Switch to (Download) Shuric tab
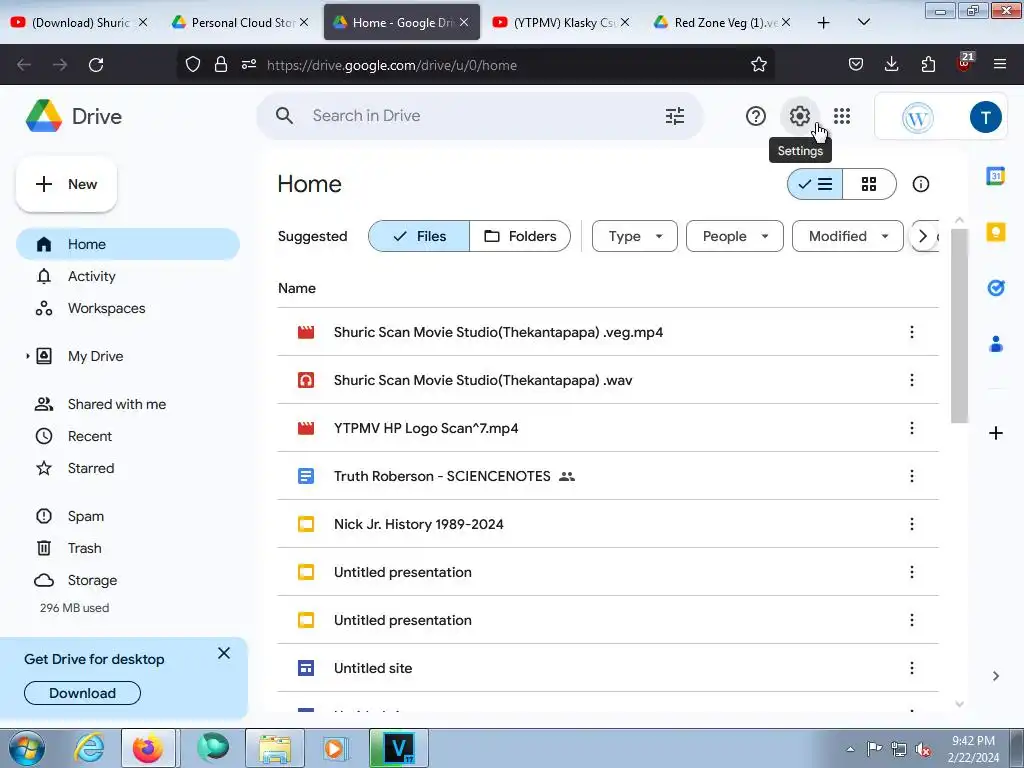 [80, 22]
